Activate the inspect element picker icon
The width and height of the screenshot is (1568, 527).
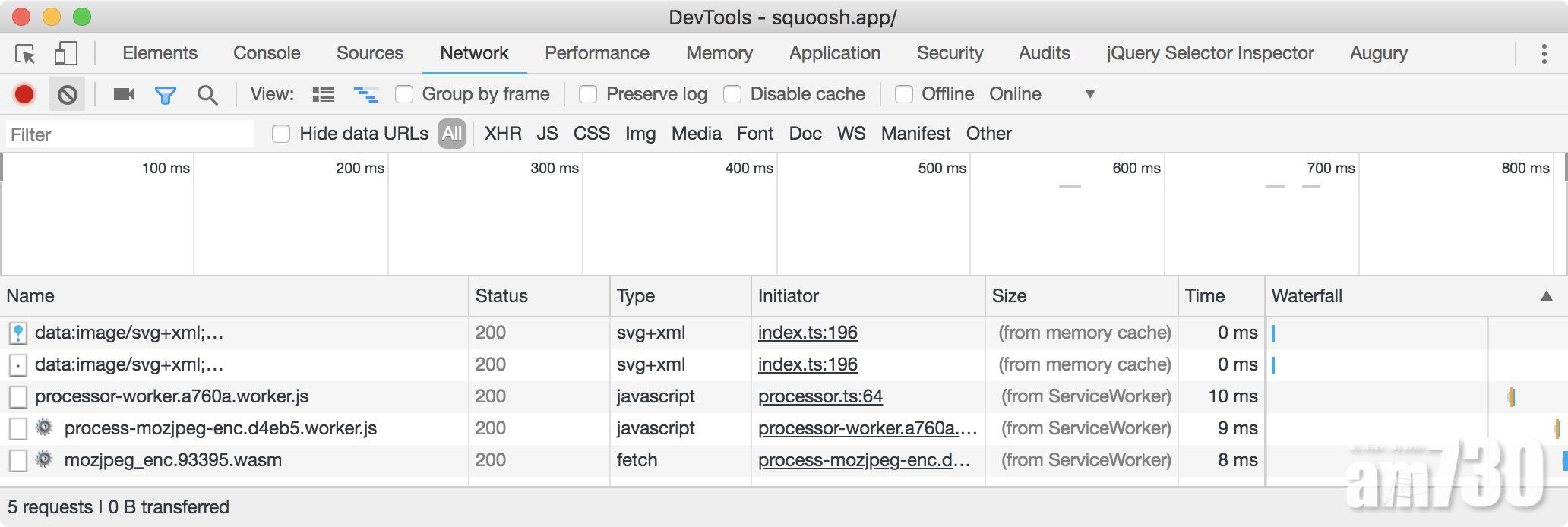click(x=25, y=54)
